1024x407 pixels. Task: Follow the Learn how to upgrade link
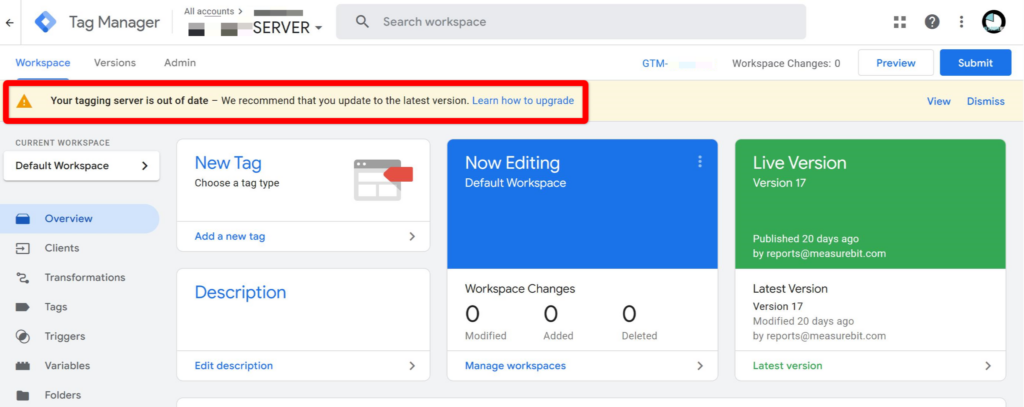[523, 101]
